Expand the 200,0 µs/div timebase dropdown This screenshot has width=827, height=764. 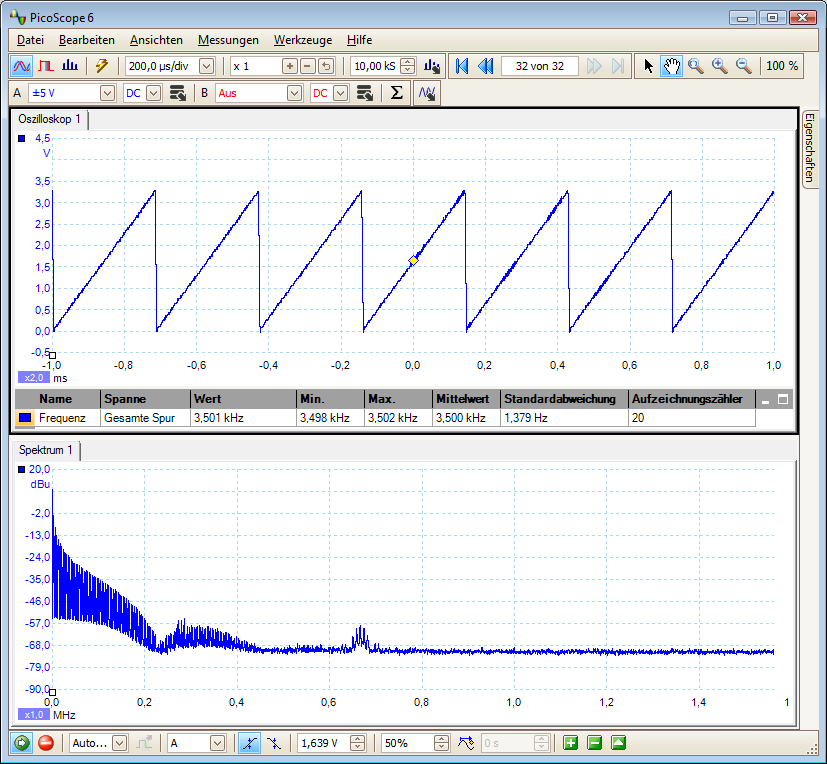(207, 66)
